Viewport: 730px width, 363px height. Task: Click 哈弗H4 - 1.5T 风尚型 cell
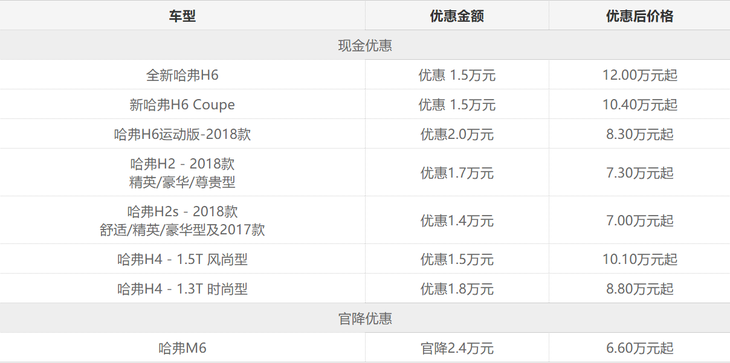click(182, 259)
